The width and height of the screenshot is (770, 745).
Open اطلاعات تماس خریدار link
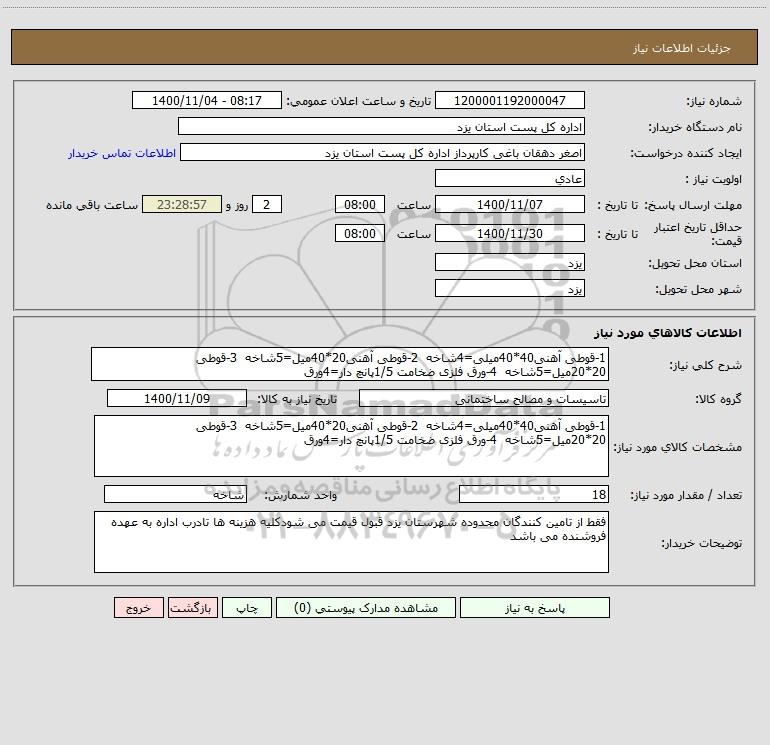[122, 153]
